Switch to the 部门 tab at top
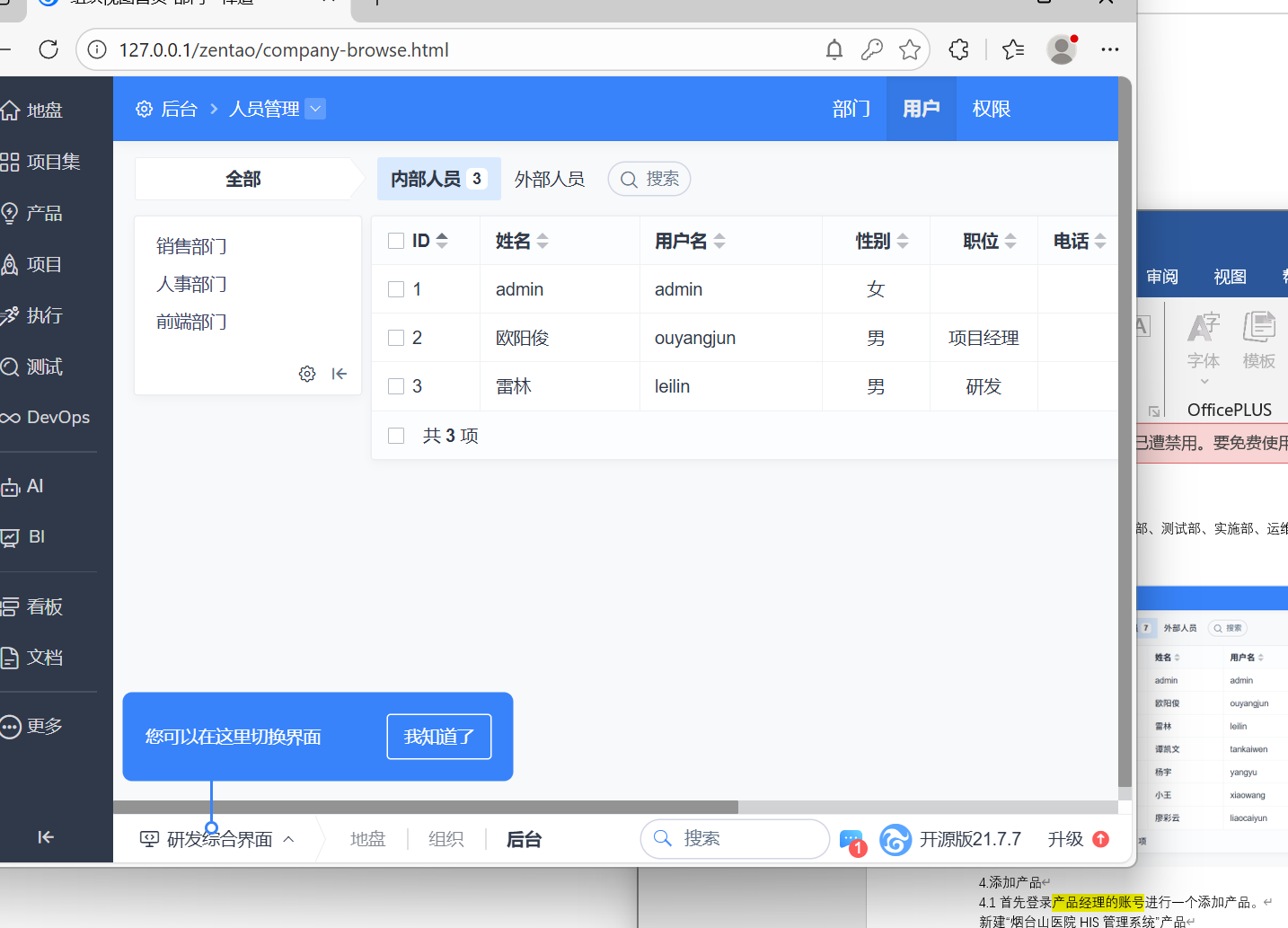Image resolution: width=1288 pixels, height=928 pixels. (851, 108)
